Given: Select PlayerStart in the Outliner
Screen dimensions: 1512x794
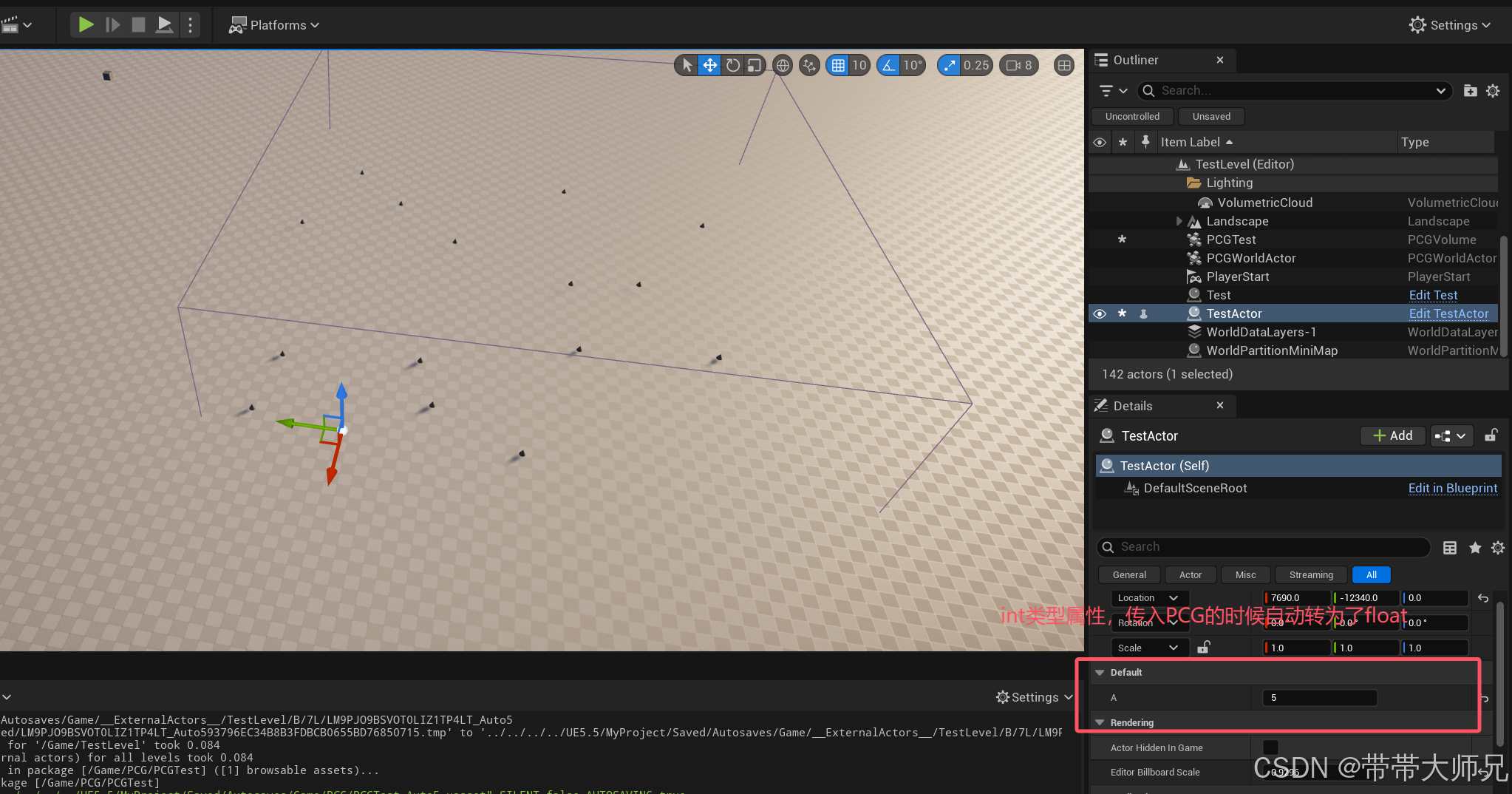Looking at the screenshot, I should pos(1237,276).
